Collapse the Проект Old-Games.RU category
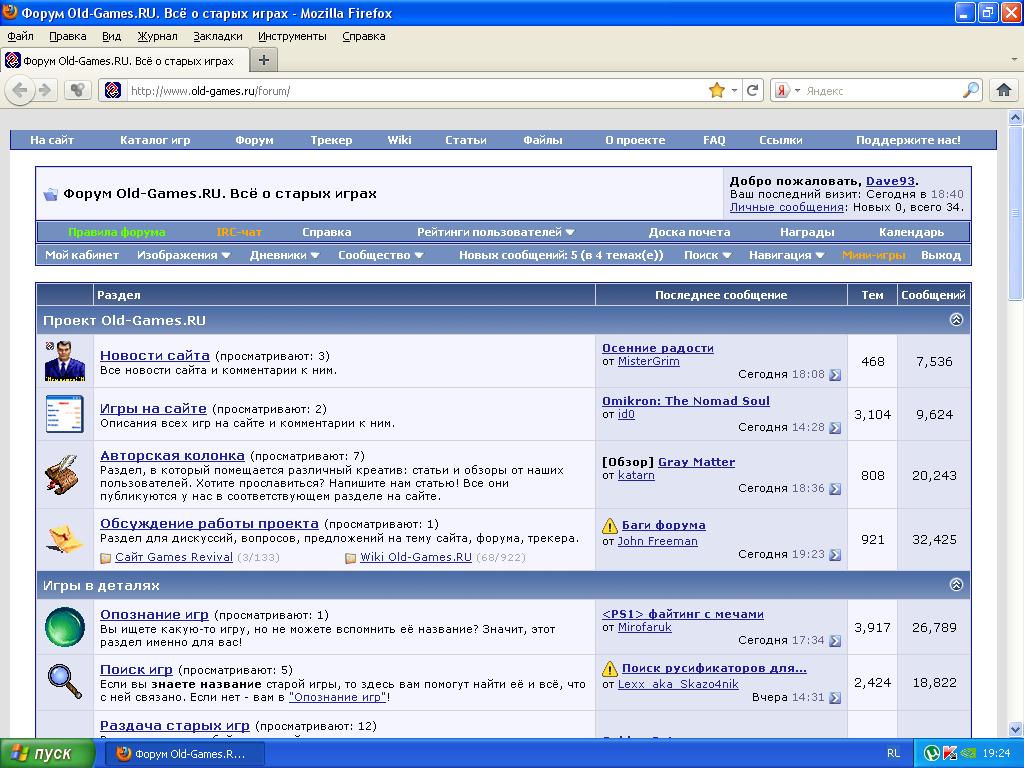The image size is (1024, 768). 956,320
